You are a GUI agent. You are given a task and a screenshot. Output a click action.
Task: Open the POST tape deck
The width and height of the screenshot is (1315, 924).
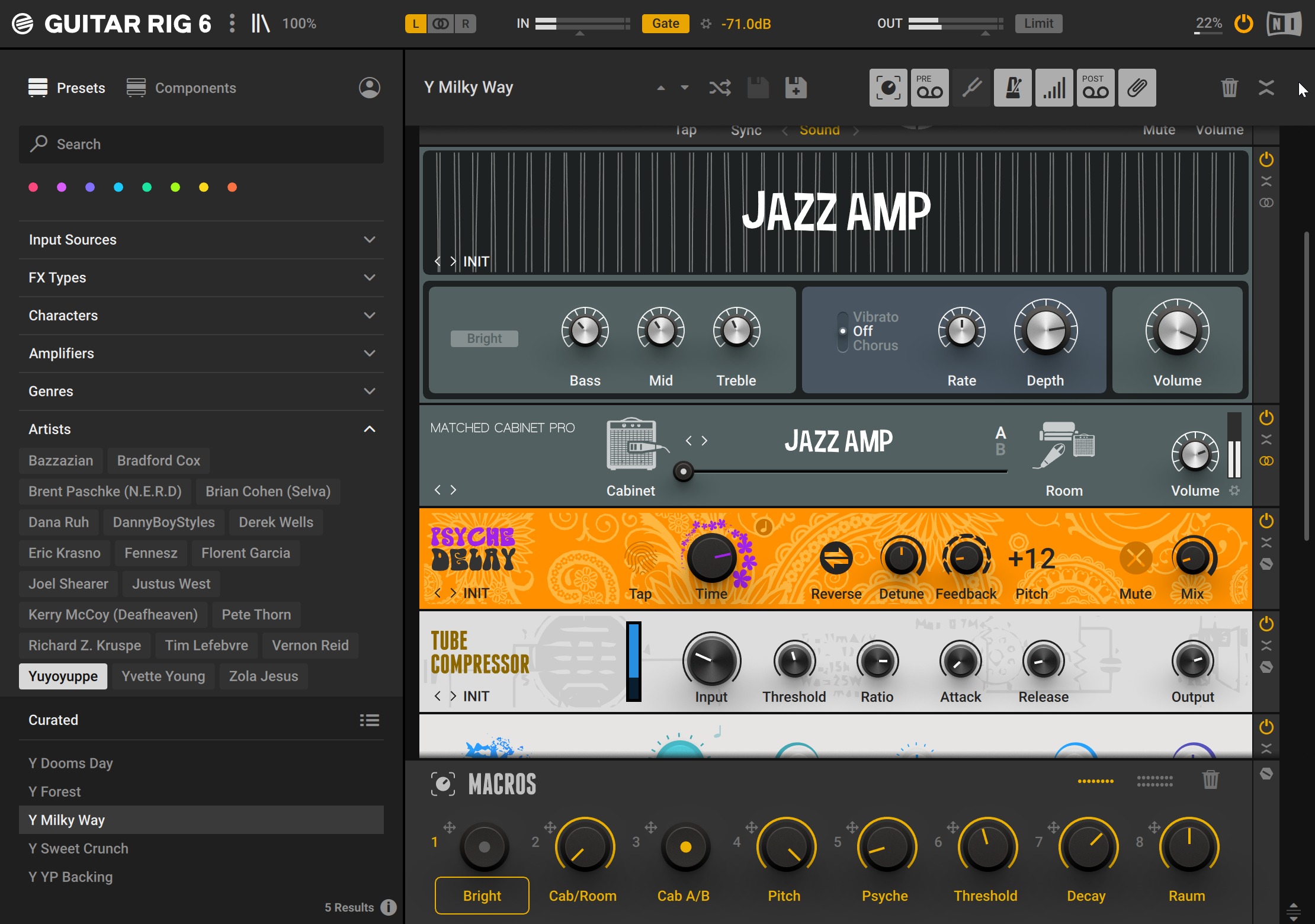[1095, 88]
